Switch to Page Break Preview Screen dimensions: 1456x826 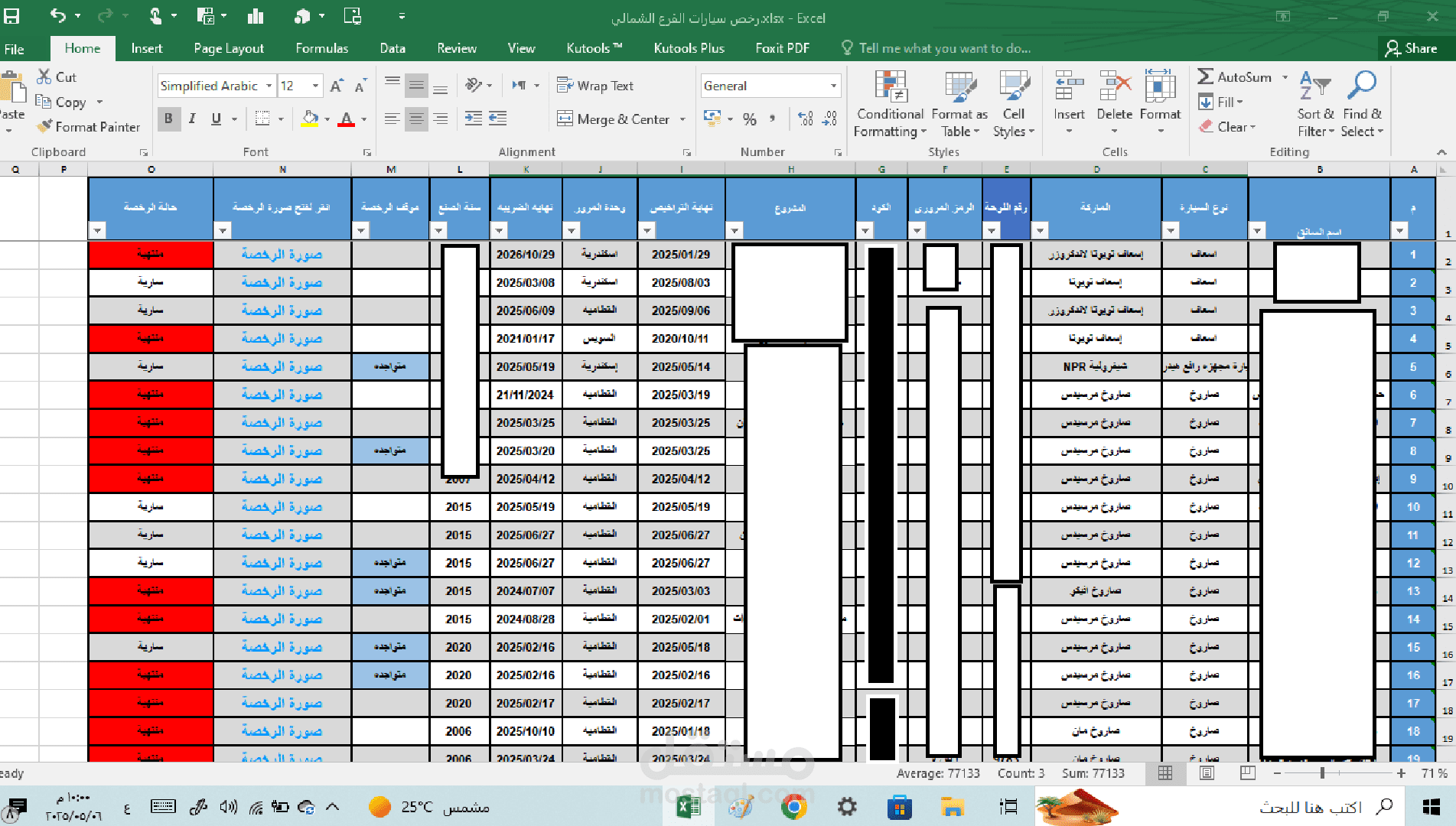point(1248,773)
